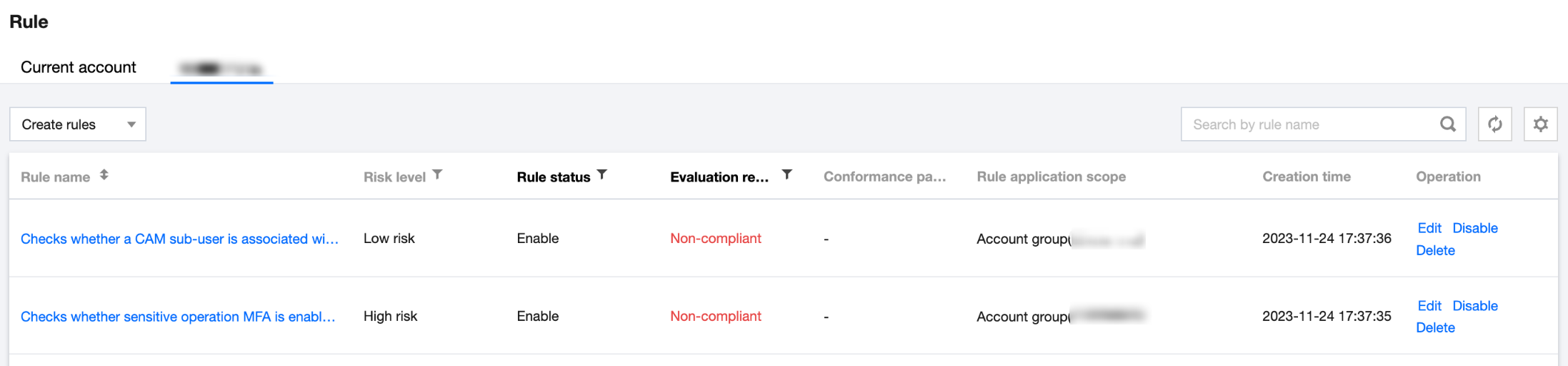Screen dimensions: 1568x366
Task: Edit the CAM sub-user rule
Action: point(1429,228)
